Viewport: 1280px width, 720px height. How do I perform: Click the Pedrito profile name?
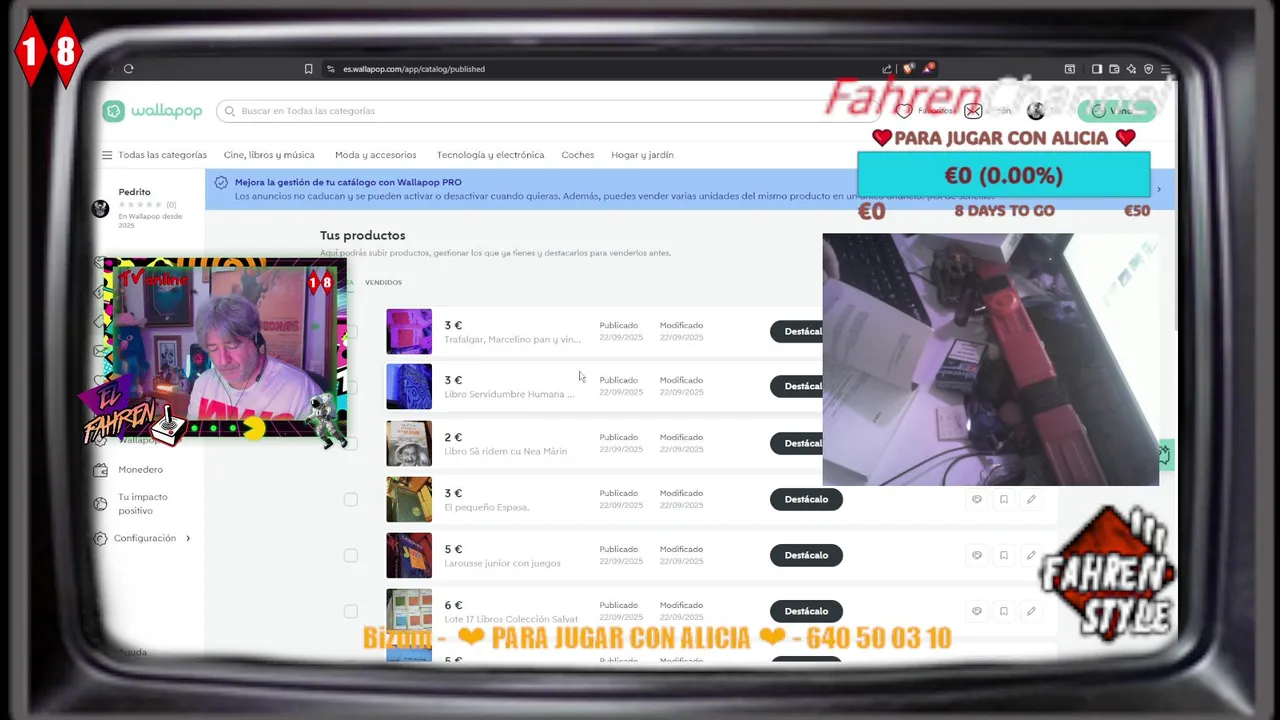click(134, 192)
